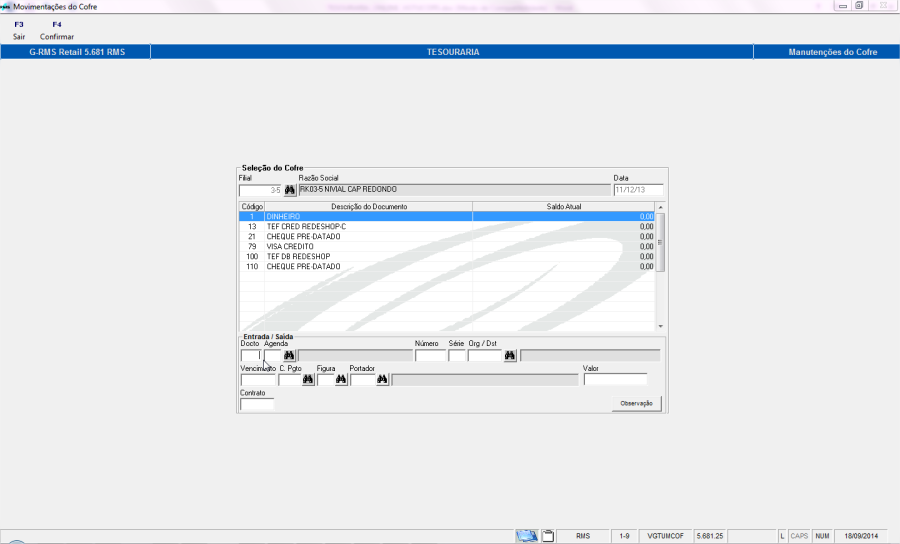Viewport: 900px width, 544px height.
Task: Click the 5.681.25 version status entry
Action: pyautogui.click(x=710, y=536)
